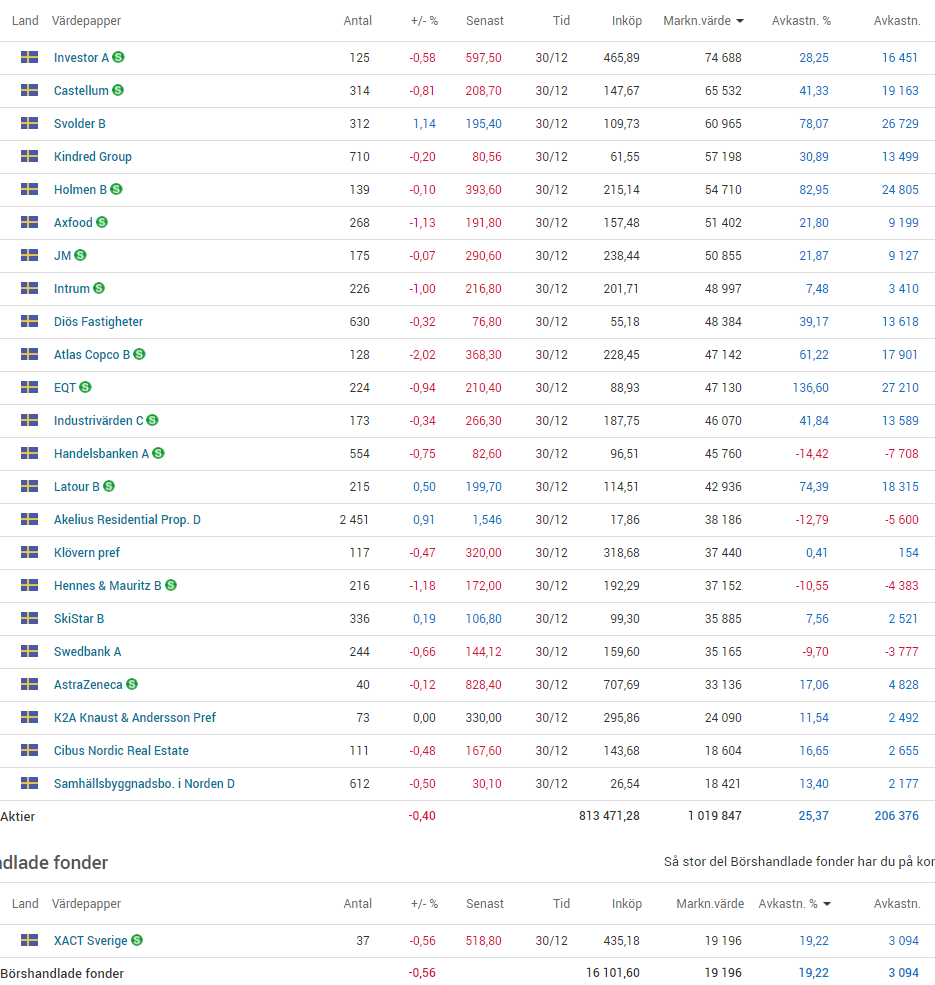Click the green S icon beside Intrum
Screen dimensions: 935x985
(99, 288)
